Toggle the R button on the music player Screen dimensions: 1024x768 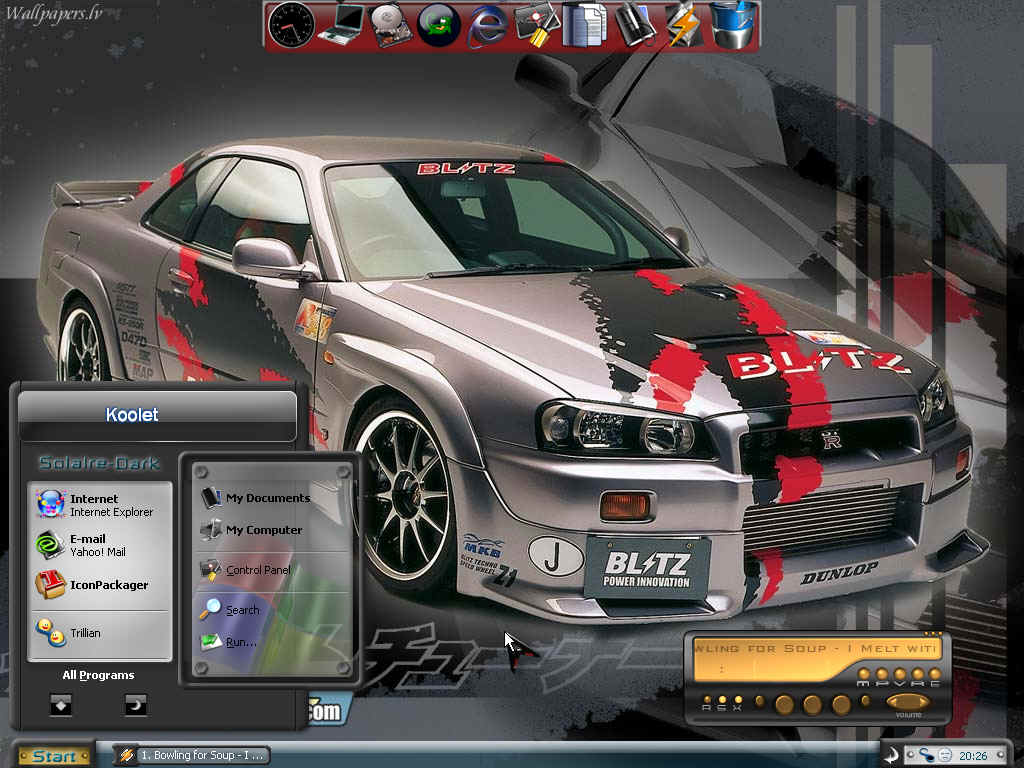click(x=707, y=701)
